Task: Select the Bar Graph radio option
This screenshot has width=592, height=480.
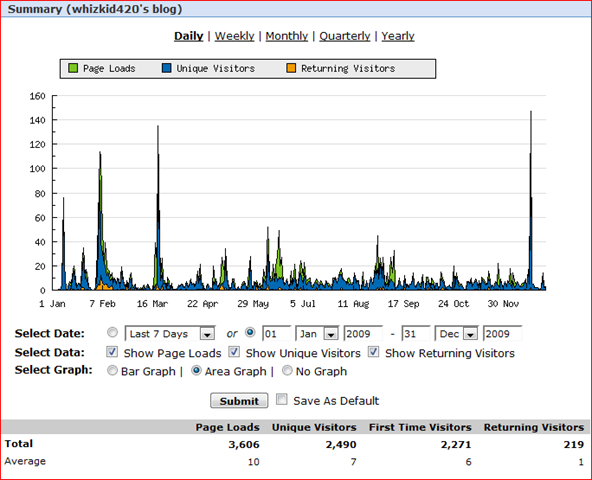Action: (x=112, y=370)
